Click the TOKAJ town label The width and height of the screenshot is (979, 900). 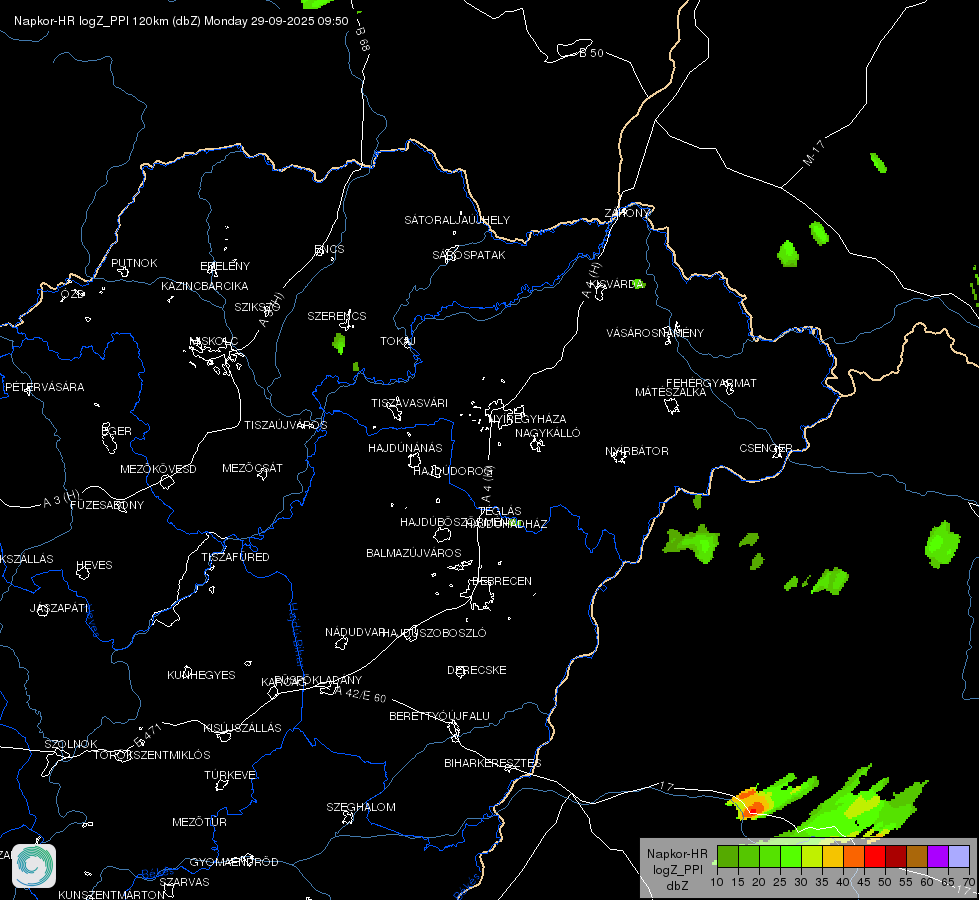398,341
